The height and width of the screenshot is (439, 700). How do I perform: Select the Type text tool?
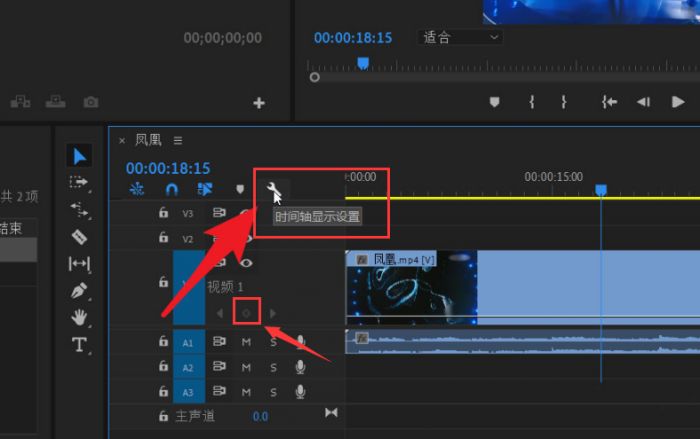pyautogui.click(x=79, y=345)
